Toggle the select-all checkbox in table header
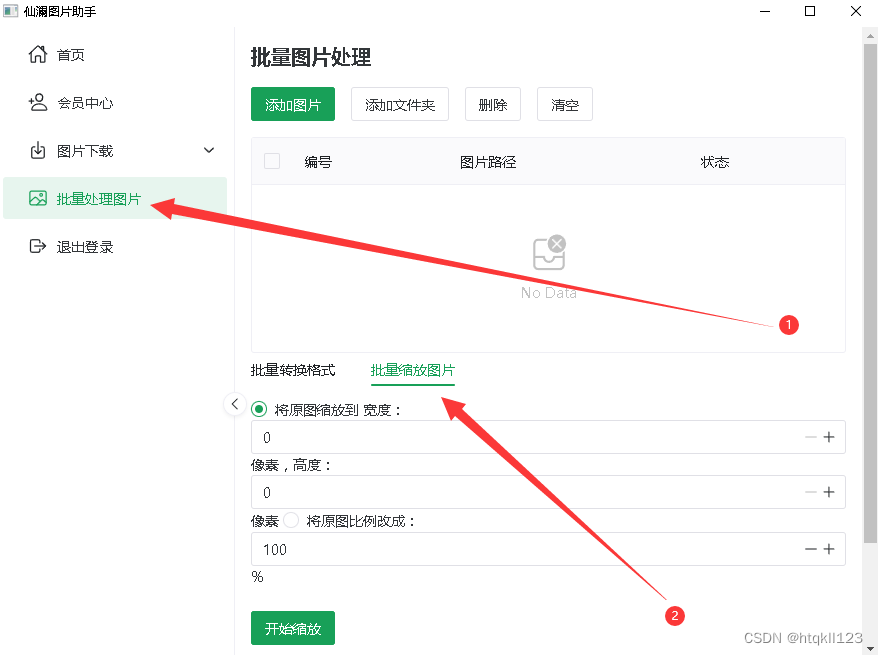 point(271,161)
